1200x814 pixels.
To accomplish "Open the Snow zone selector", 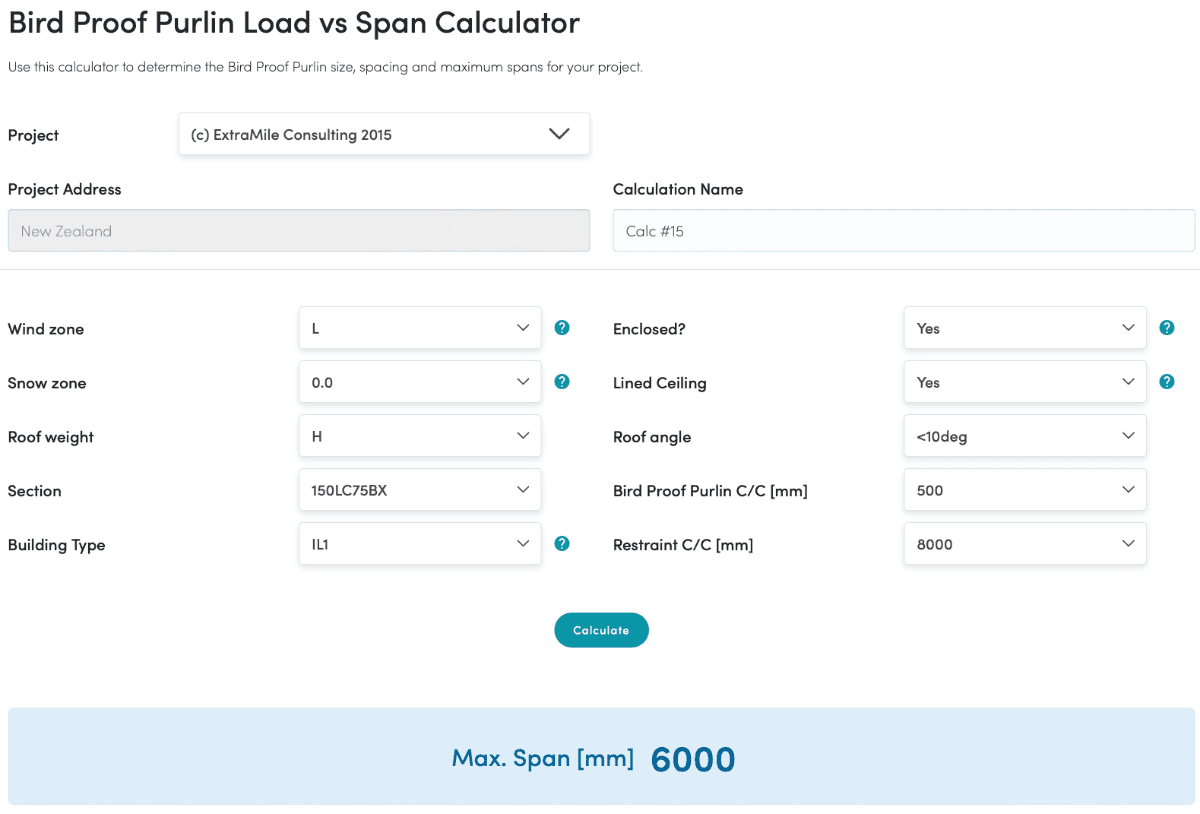I will [420, 382].
